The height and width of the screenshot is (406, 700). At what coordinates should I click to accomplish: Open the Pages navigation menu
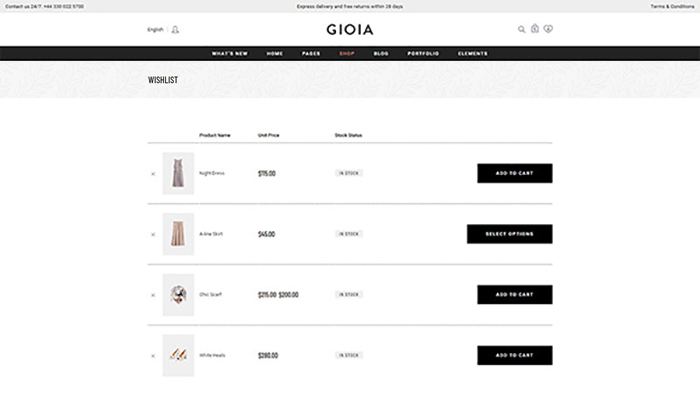[311, 53]
